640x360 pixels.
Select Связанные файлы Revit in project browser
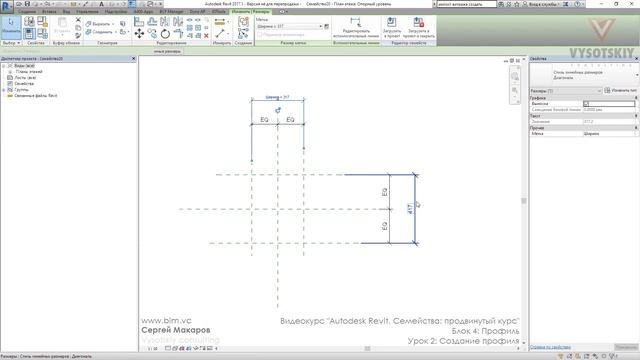coord(36,96)
